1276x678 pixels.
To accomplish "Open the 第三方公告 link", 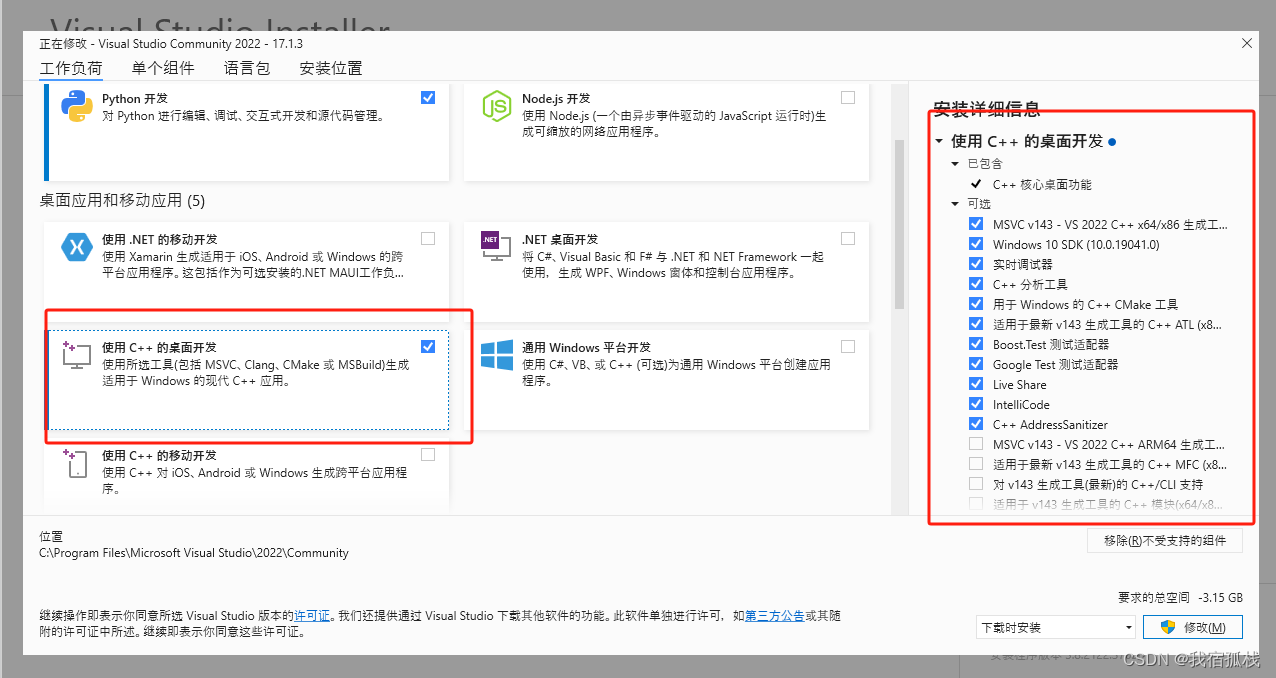I will [774, 616].
